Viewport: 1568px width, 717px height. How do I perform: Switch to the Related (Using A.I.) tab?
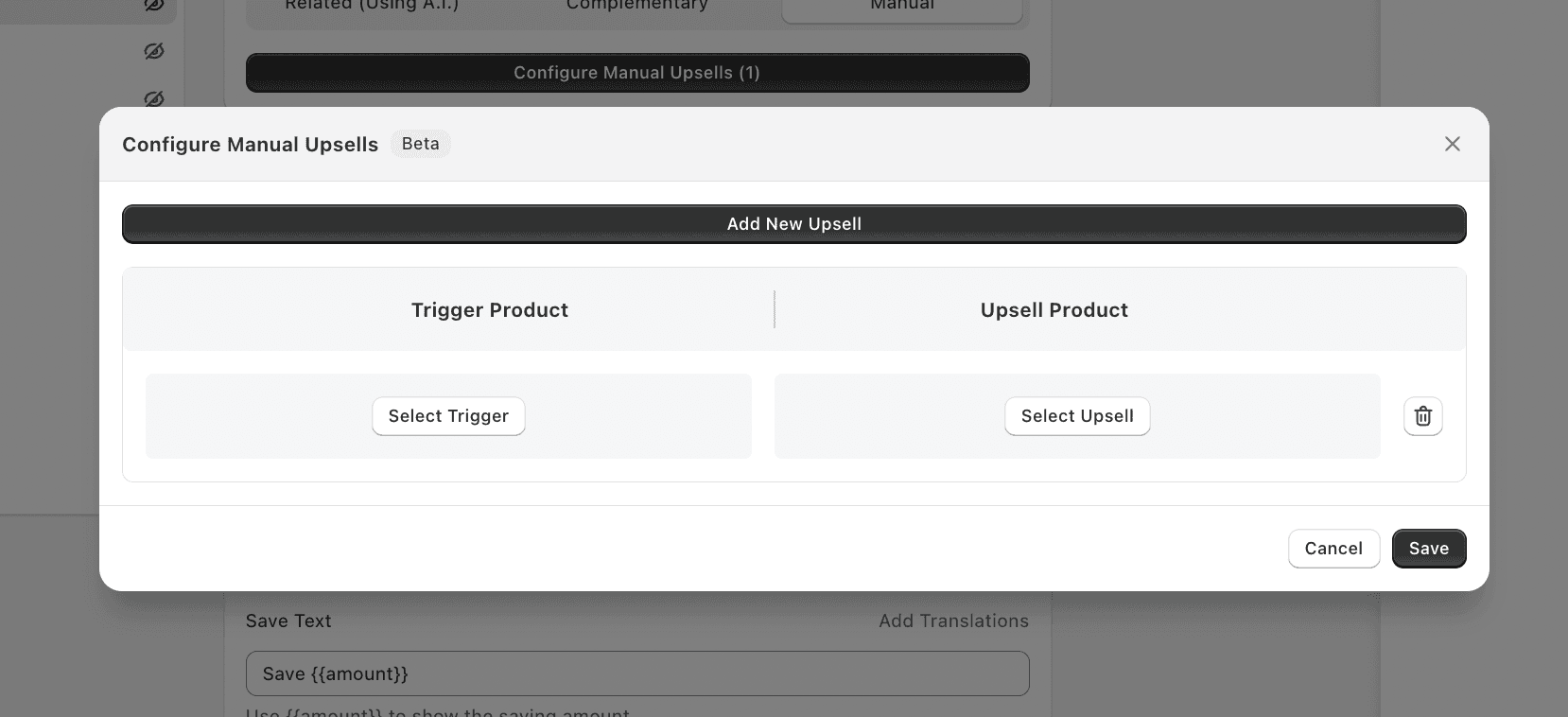point(372,6)
